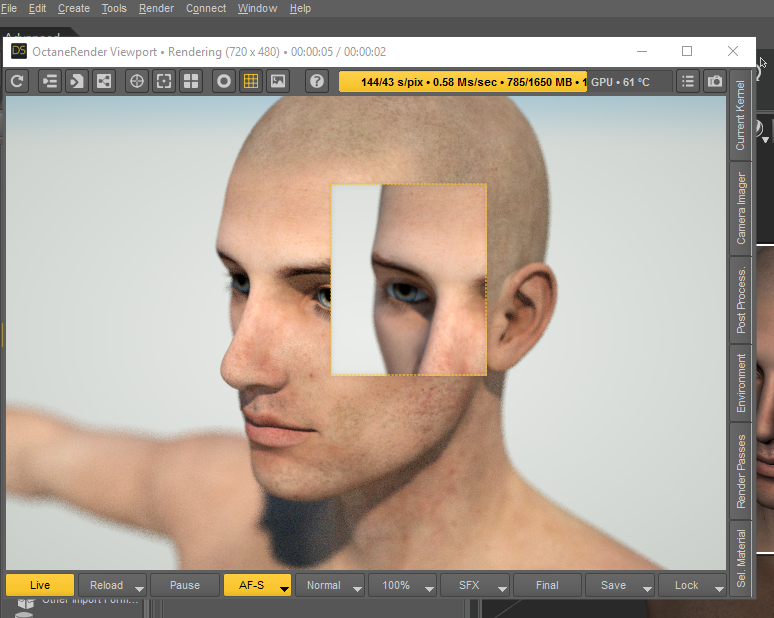Image resolution: width=774 pixels, height=618 pixels.
Task: Expand the 100% zoom dropdown
Action: 429,586
